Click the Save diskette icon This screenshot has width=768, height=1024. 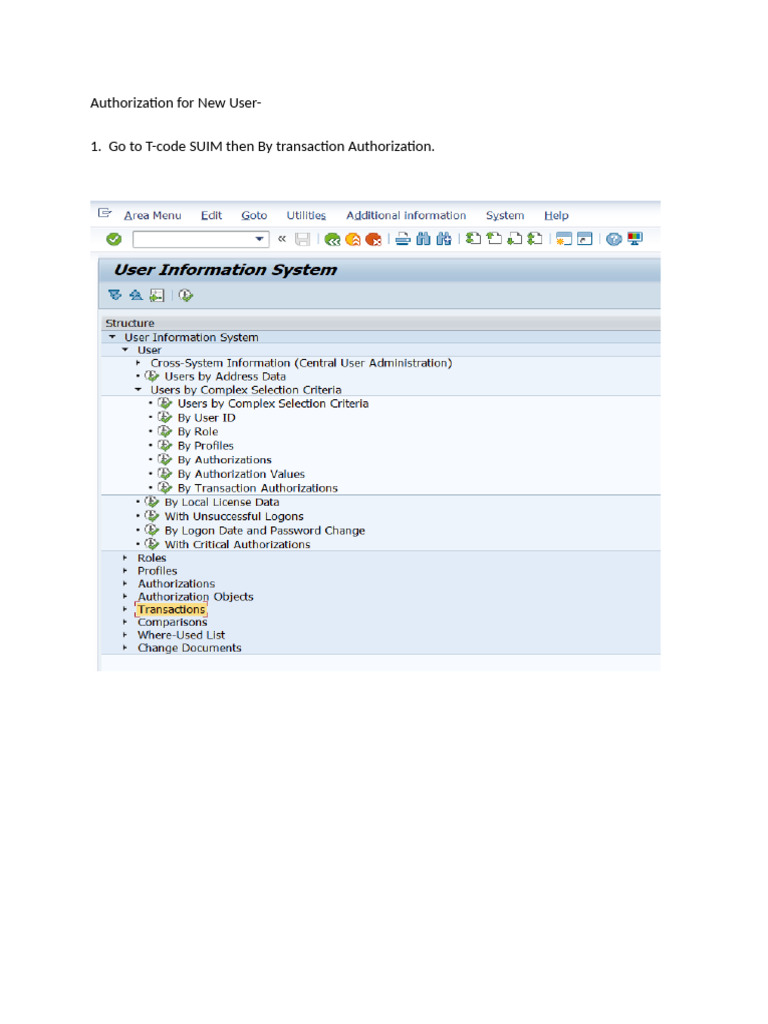302,240
